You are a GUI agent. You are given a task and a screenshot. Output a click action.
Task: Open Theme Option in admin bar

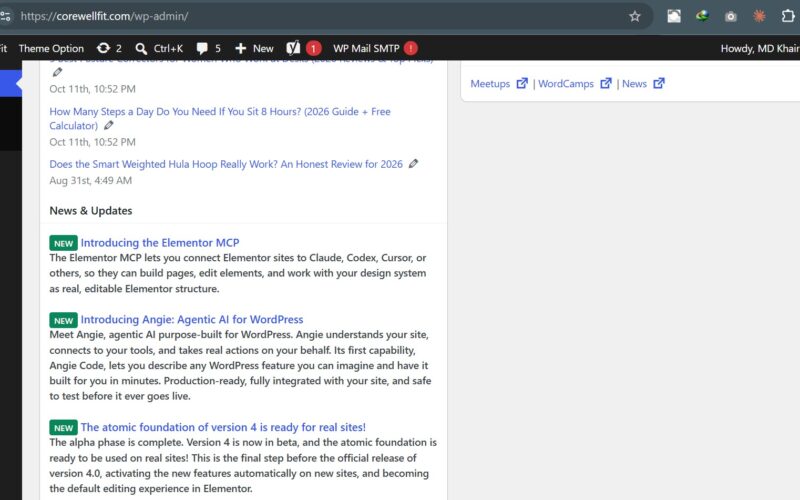(51, 48)
